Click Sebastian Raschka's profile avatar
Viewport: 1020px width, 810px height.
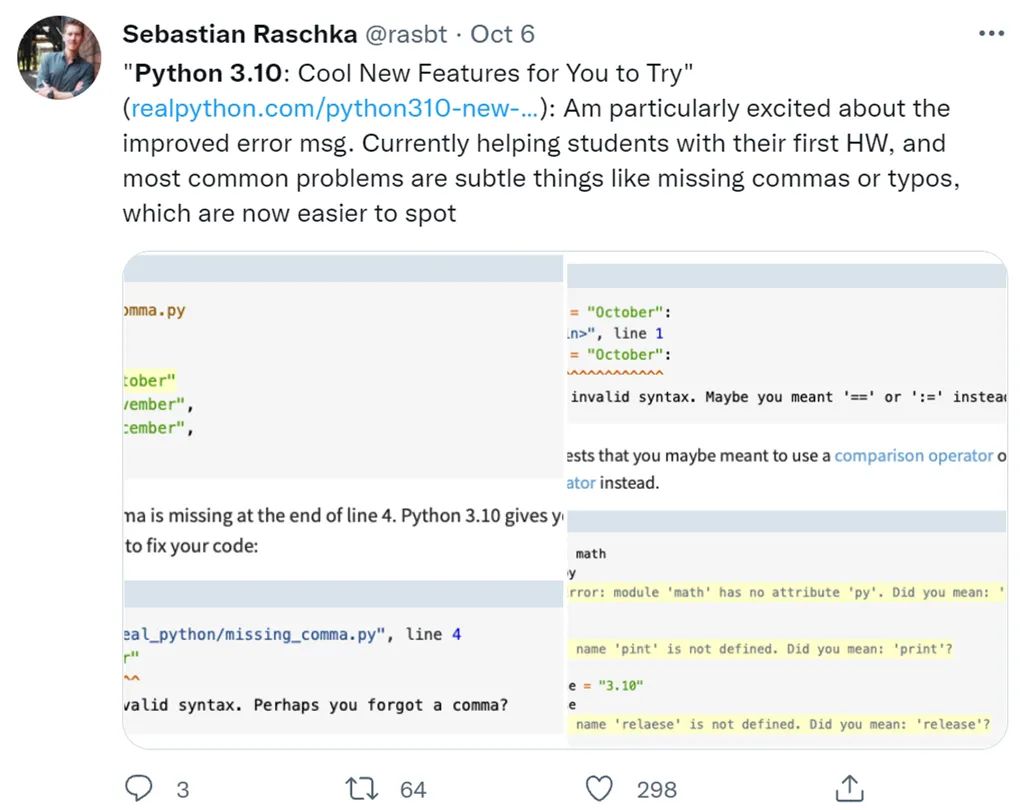[x=59, y=58]
